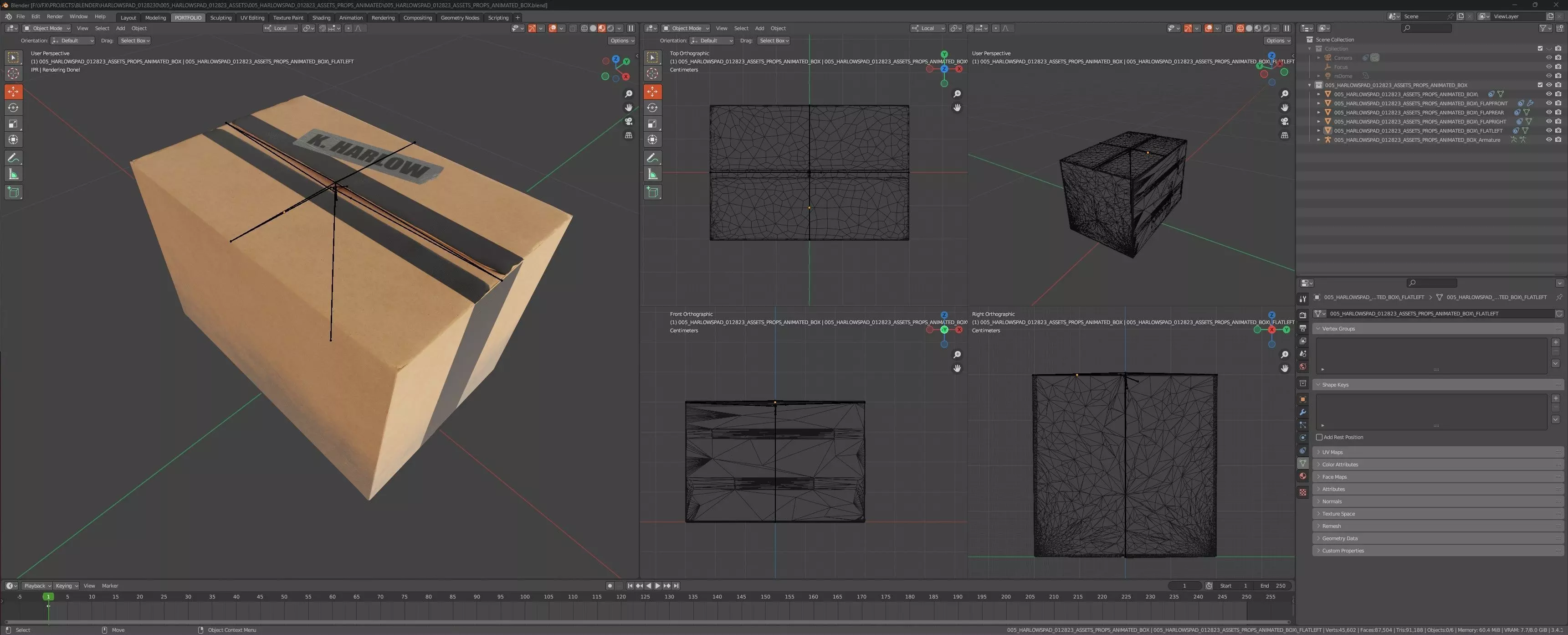Click the play animation button
Image resolution: width=1568 pixels, height=635 pixels.
point(657,586)
